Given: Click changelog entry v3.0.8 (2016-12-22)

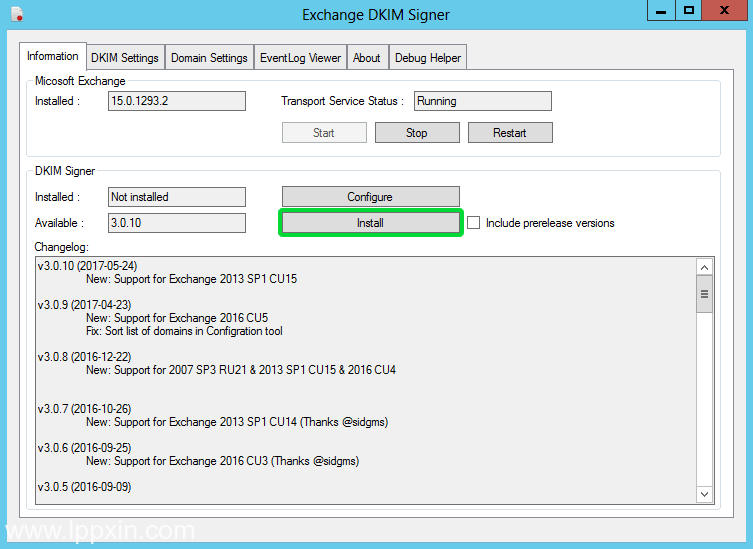Looking at the screenshot, I should click(x=85, y=356).
